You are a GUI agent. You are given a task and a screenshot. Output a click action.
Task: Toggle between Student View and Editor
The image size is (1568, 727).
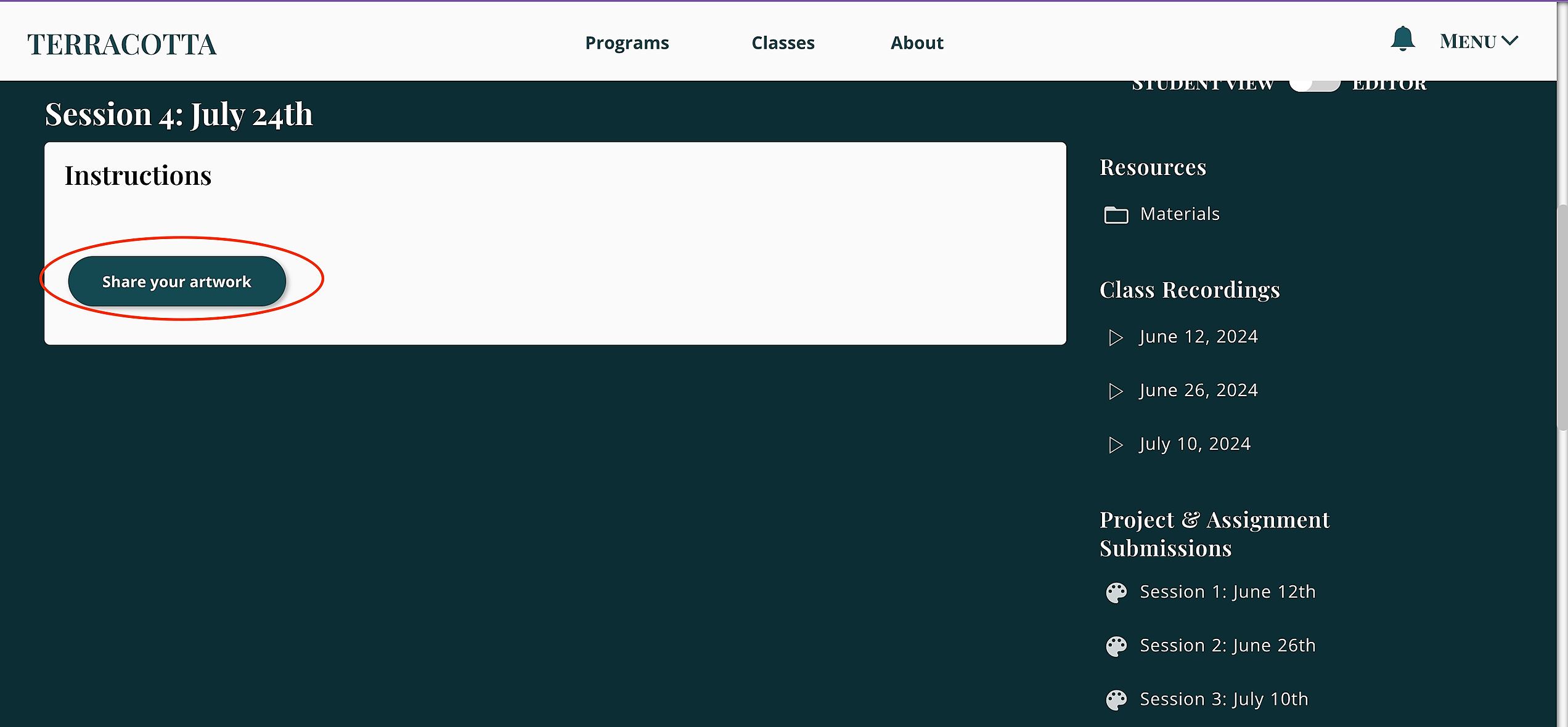(1315, 85)
